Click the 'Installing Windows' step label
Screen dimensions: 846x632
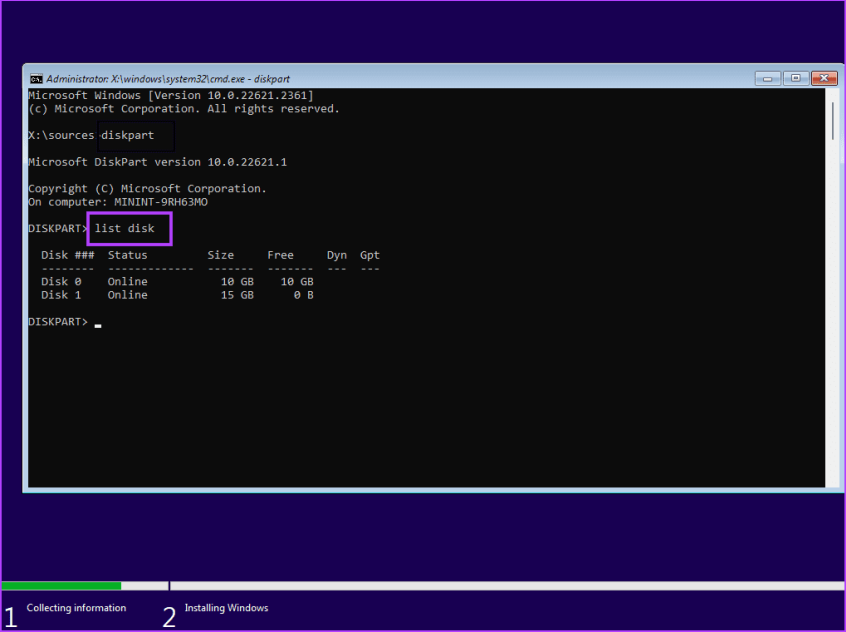click(226, 608)
